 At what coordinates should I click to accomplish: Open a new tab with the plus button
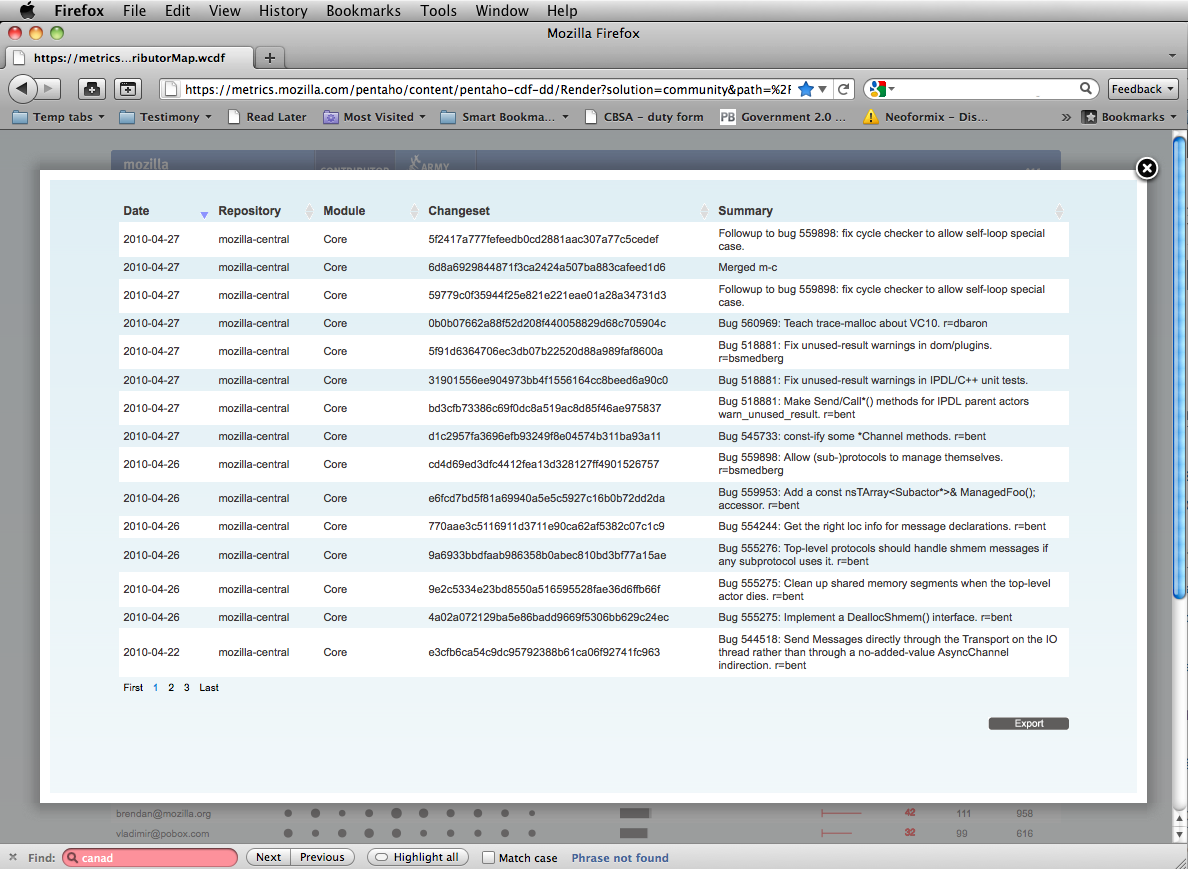click(270, 57)
